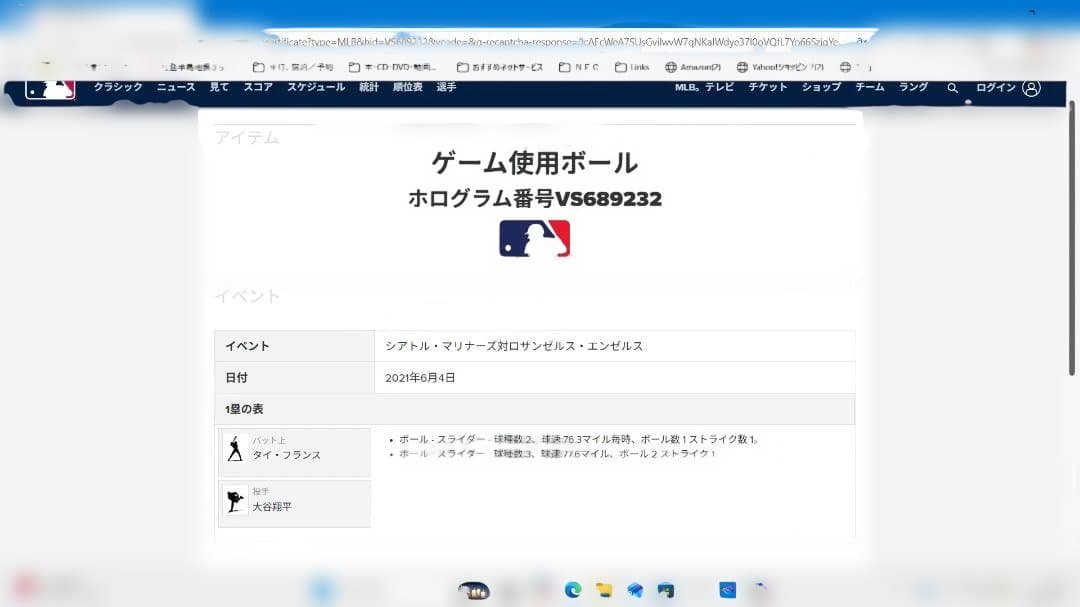Image resolution: width=1080 pixels, height=607 pixels.
Task: Click the second pitch line with 77.6マイル
Action: pyautogui.click(x=558, y=453)
